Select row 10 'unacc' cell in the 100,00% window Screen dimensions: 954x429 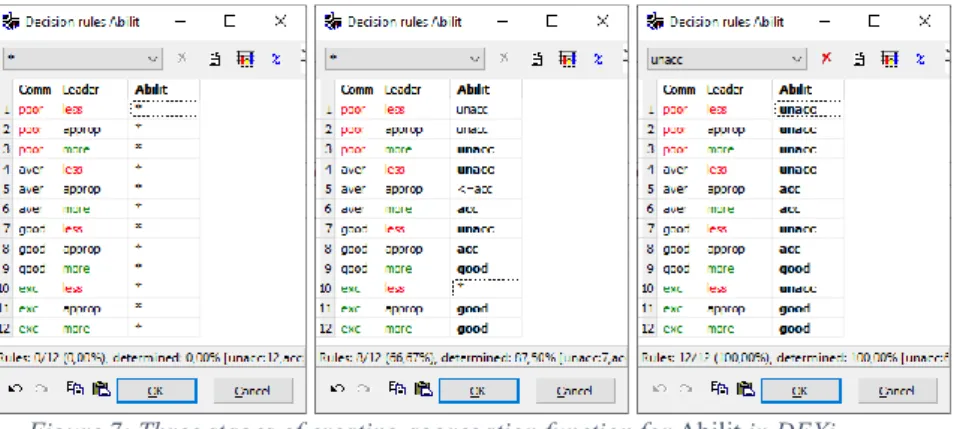point(809,288)
